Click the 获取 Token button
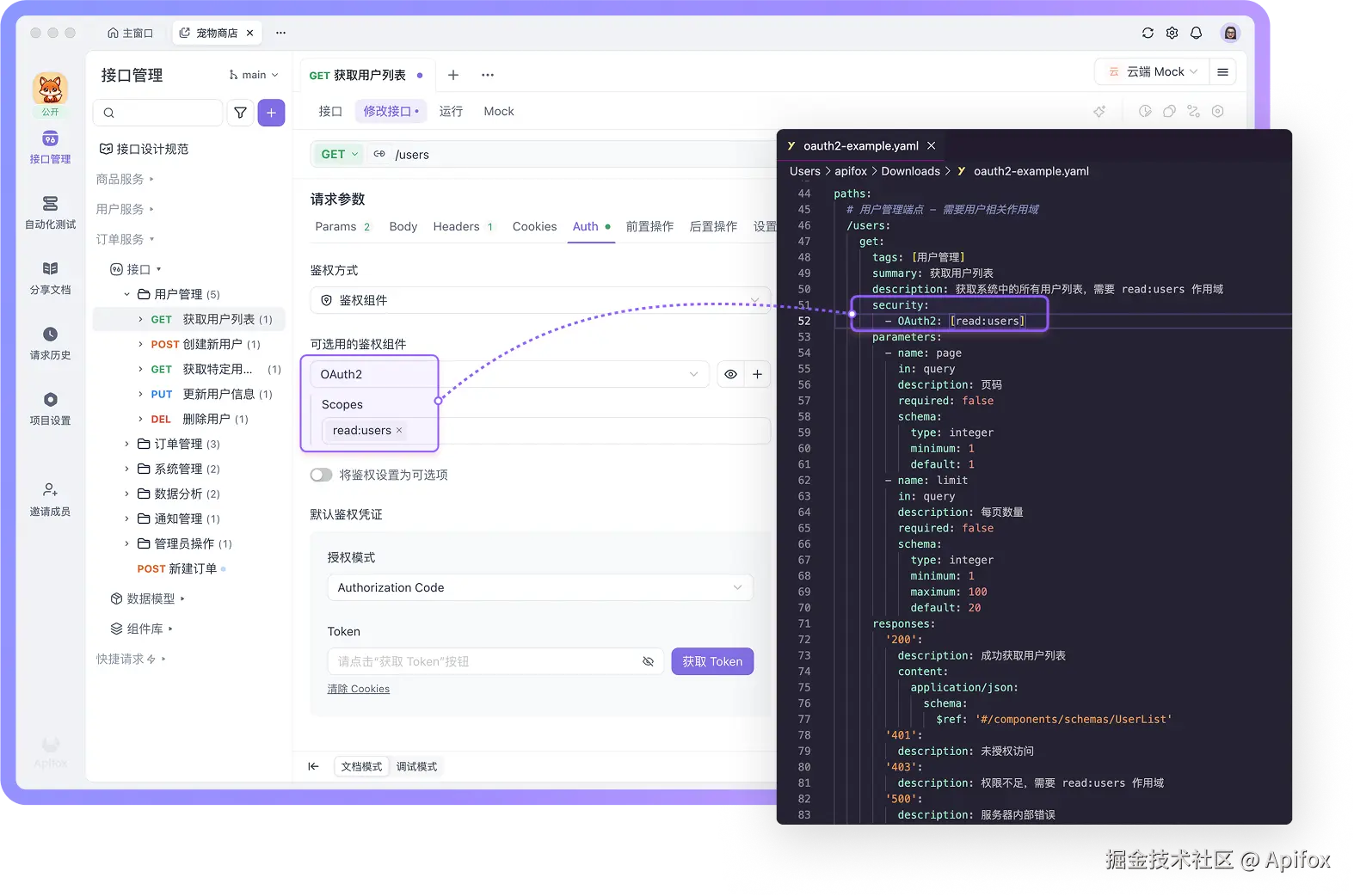Image resolution: width=1354 pixels, height=896 pixels. click(x=712, y=661)
